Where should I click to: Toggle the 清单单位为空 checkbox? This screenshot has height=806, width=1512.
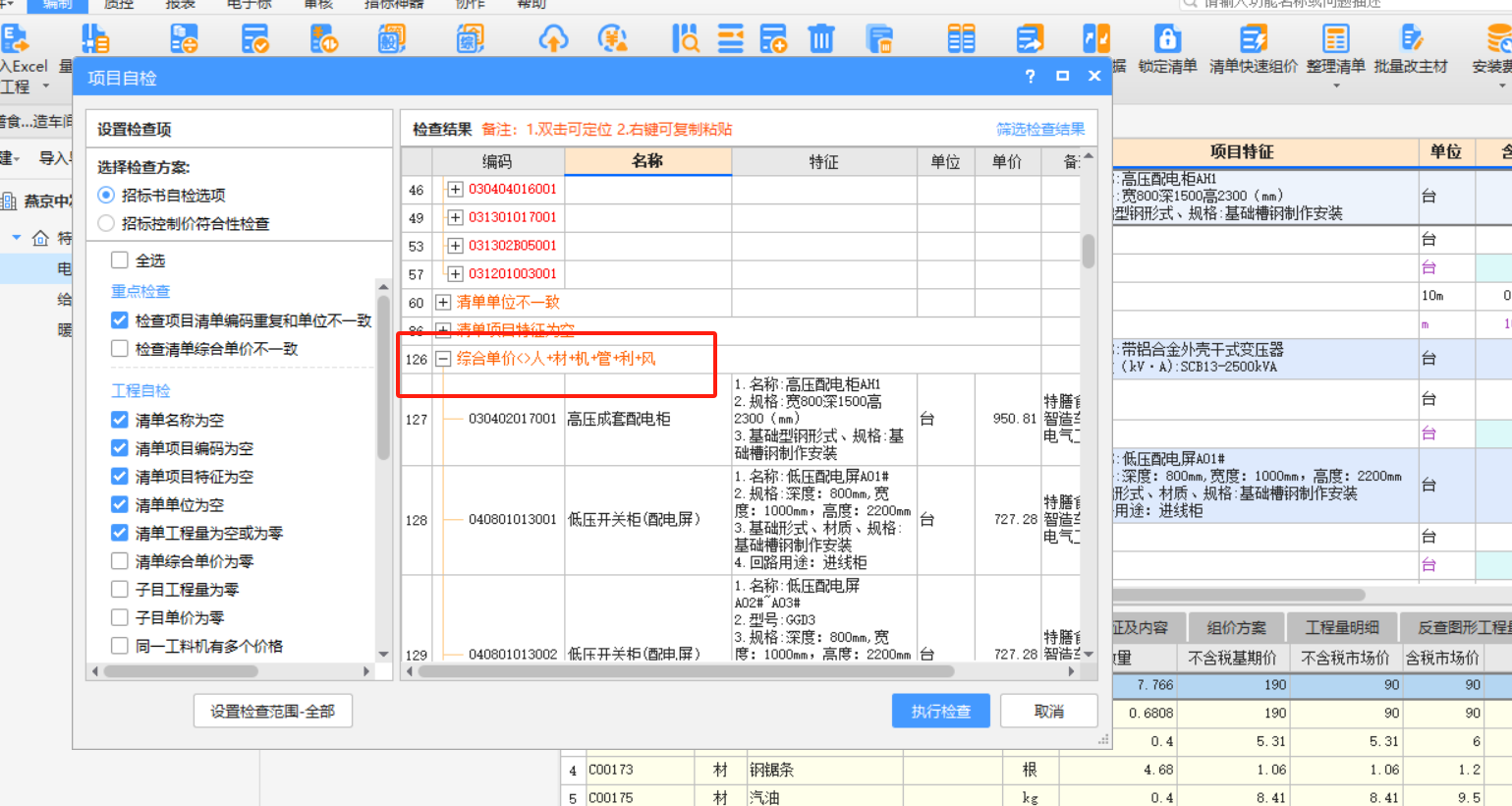click(120, 504)
